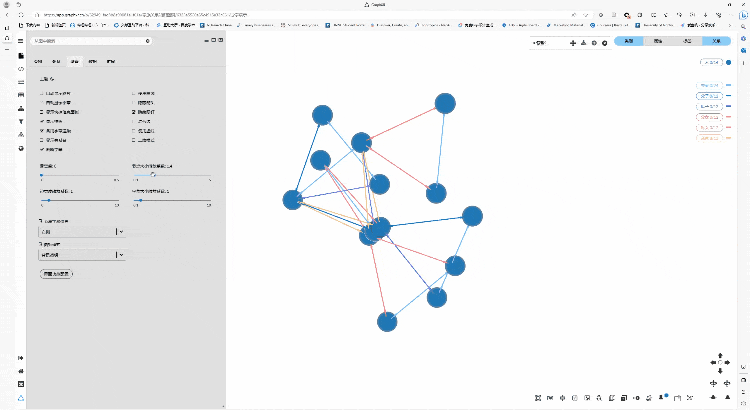
Task: Click the slider with handle at far-left minimum
Action: [80, 176]
